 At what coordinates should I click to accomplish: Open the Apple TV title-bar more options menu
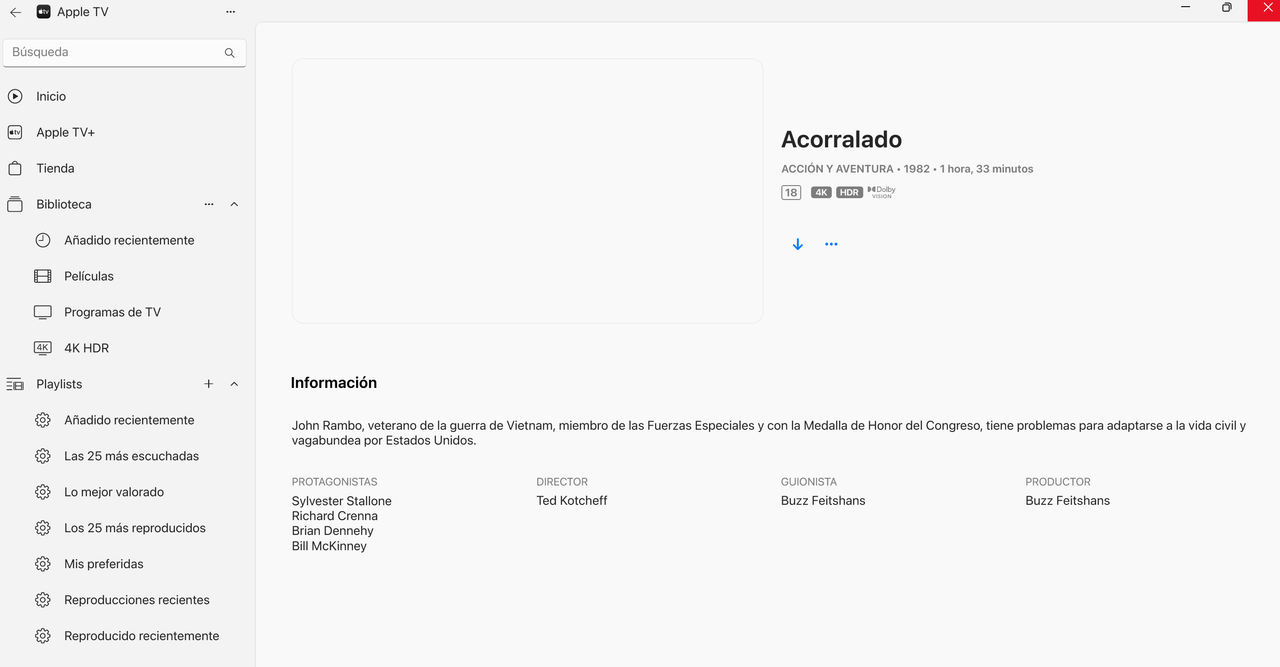[x=231, y=12]
